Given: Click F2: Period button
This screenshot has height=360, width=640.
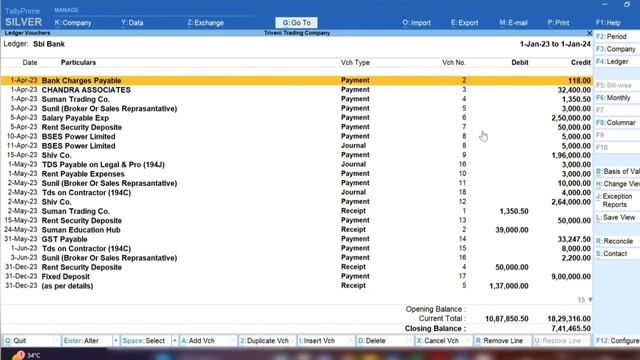Looking at the screenshot, I should click(617, 37).
